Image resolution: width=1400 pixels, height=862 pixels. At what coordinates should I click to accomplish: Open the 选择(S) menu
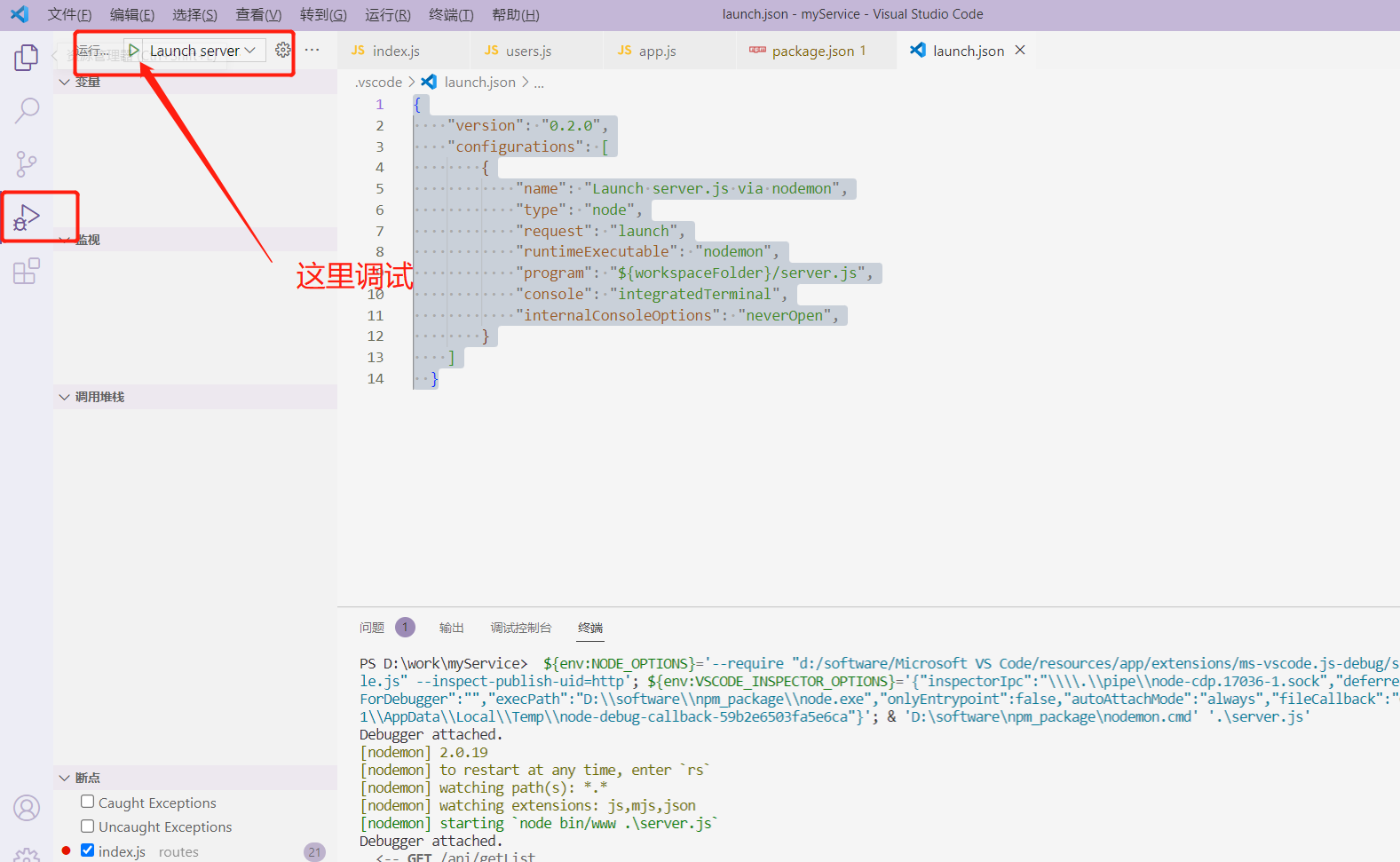[x=194, y=15]
